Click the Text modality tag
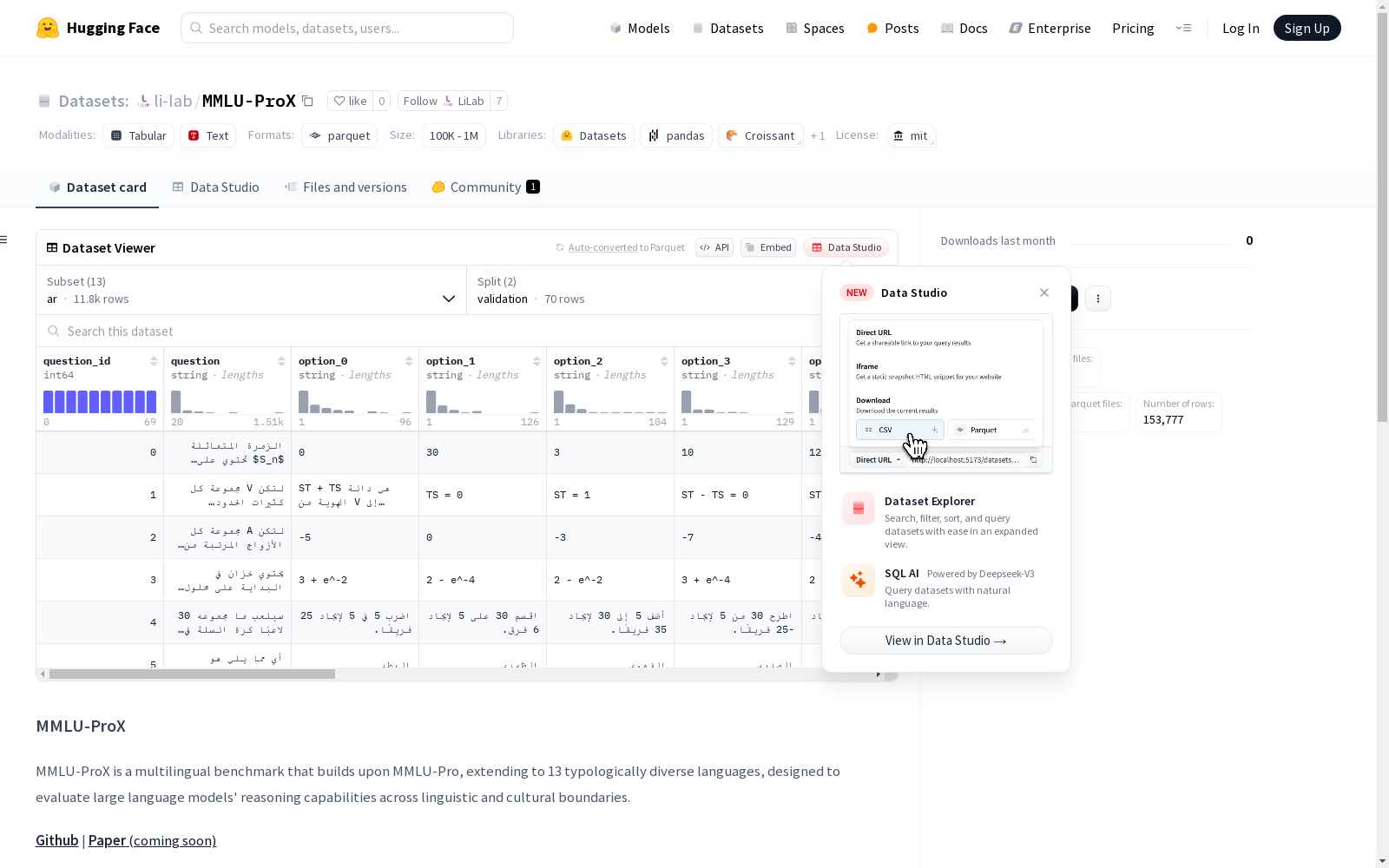Viewport: 1389px width, 868px height. [x=208, y=135]
